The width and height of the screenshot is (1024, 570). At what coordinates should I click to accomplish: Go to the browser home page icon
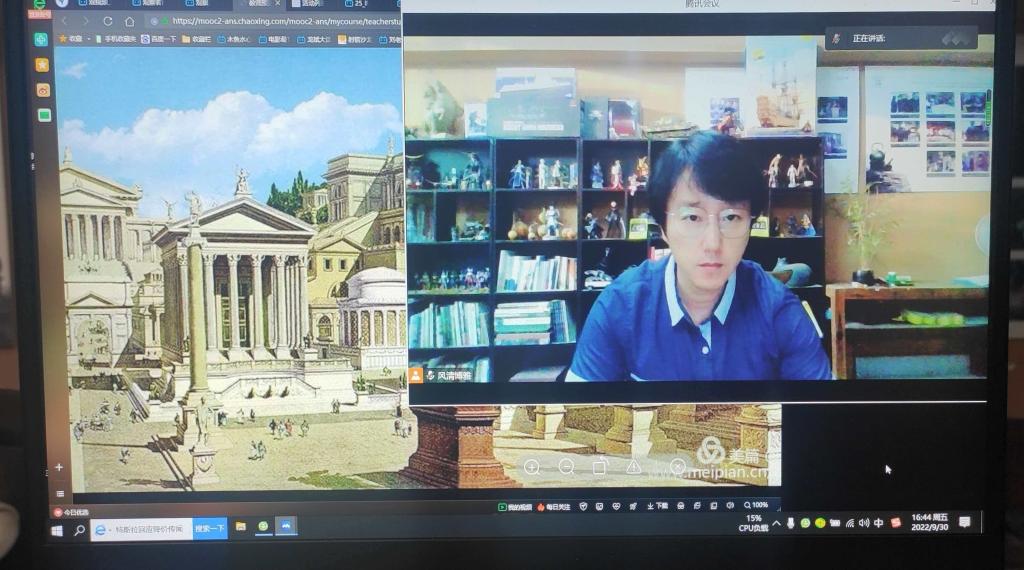coord(130,22)
